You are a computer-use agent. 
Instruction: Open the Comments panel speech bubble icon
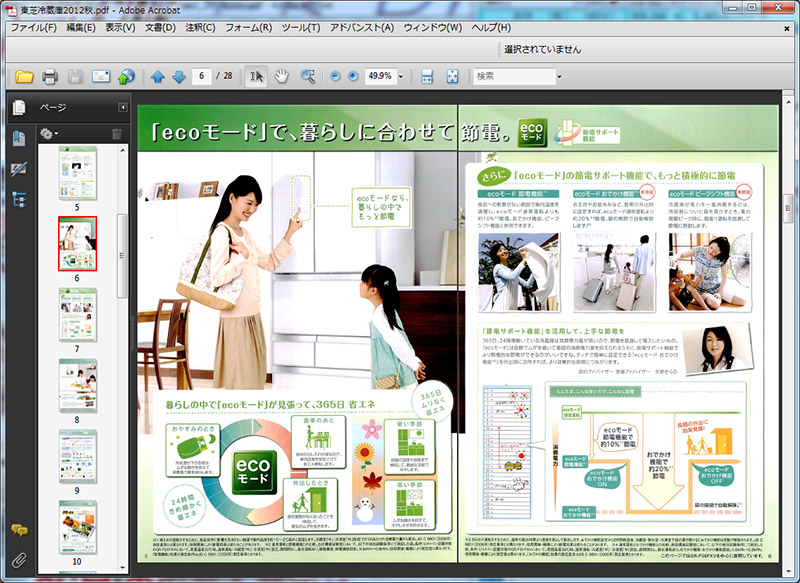click(x=18, y=530)
